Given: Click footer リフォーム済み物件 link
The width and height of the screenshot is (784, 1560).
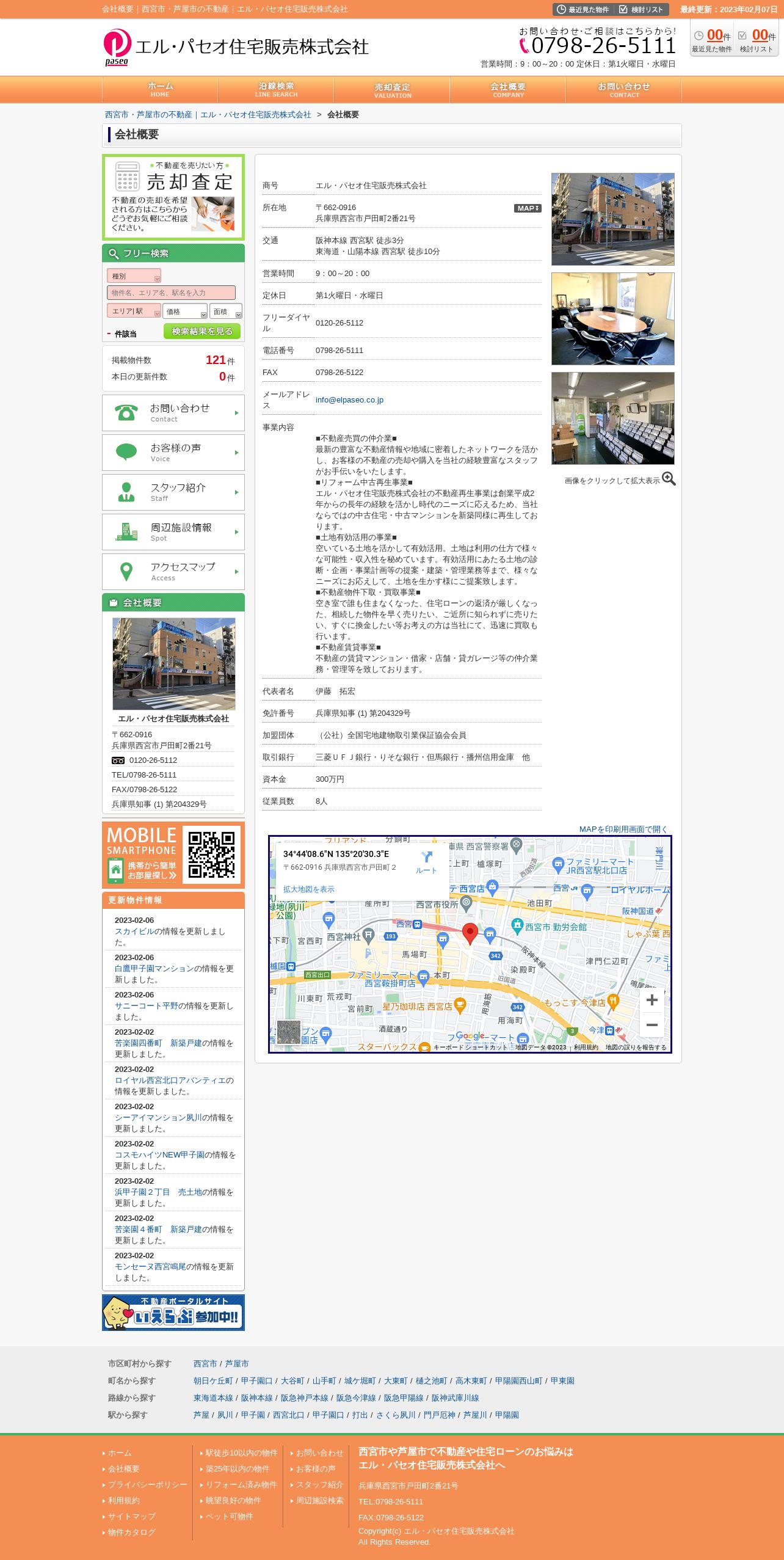Looking at the screenshot, I should coord(241,1485).
